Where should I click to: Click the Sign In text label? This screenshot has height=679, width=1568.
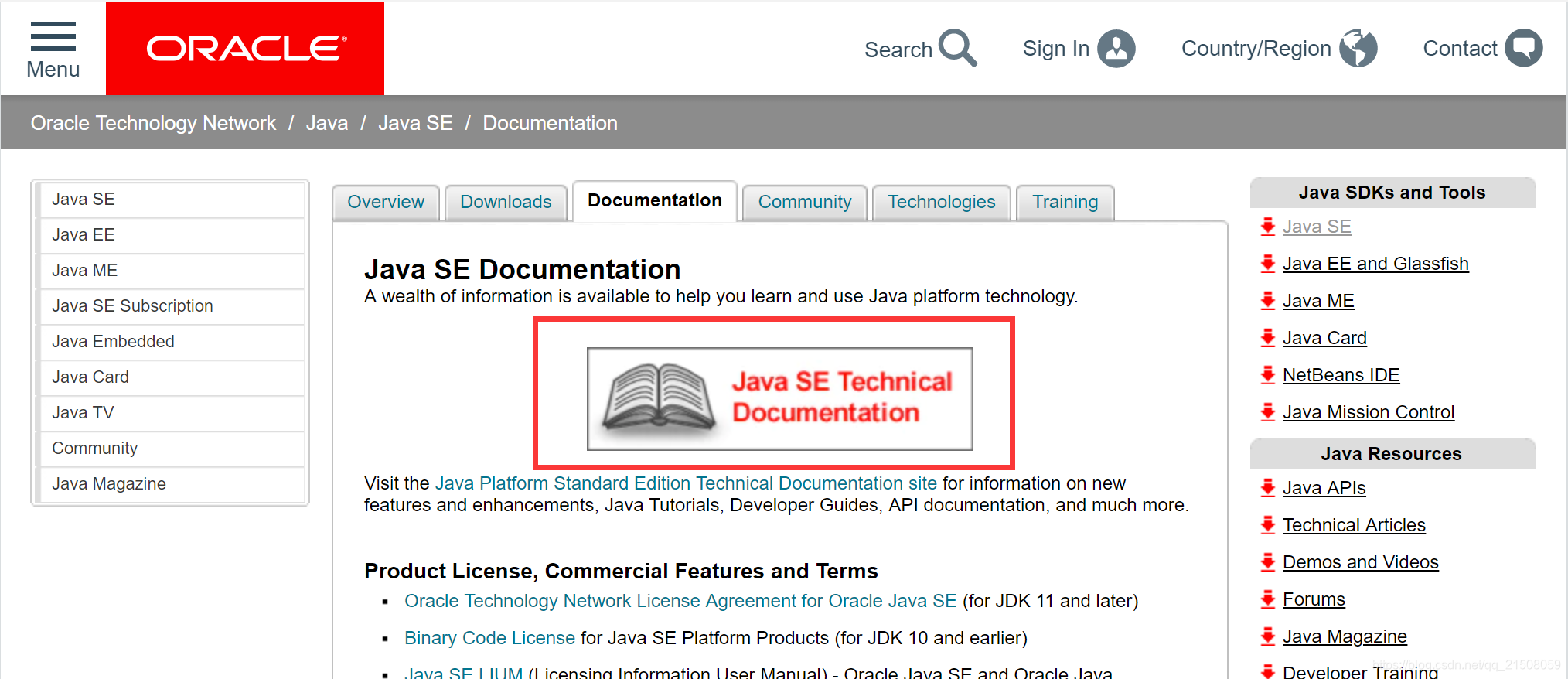pos(1056,49)
